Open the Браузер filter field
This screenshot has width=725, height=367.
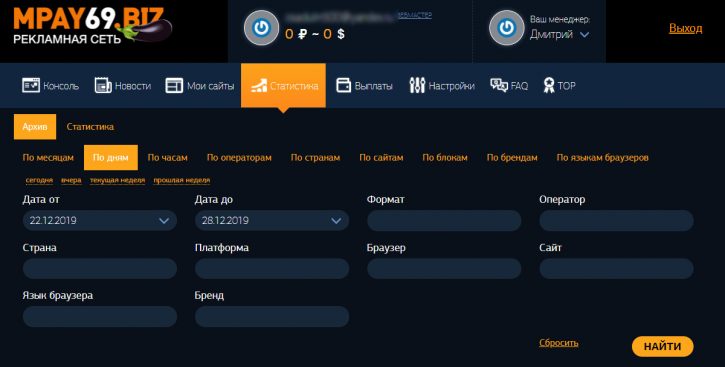(x=444, y=269)
